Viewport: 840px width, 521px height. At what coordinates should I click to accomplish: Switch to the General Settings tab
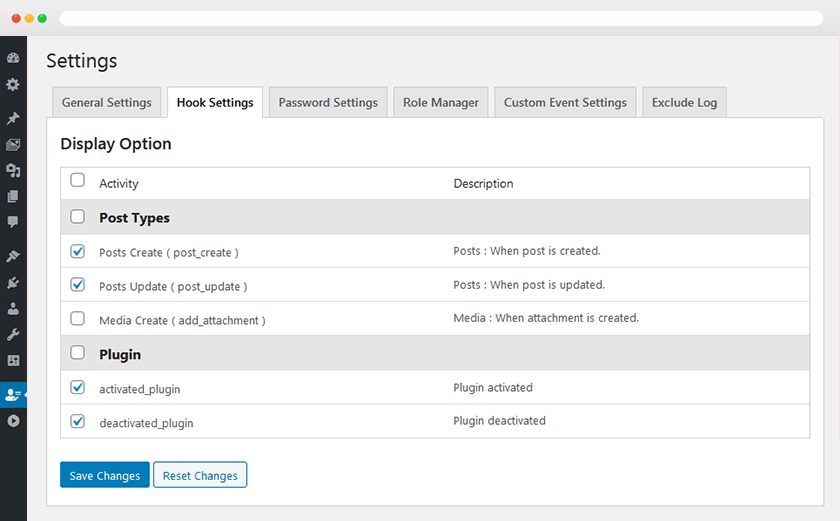click(x=107, y=102)
